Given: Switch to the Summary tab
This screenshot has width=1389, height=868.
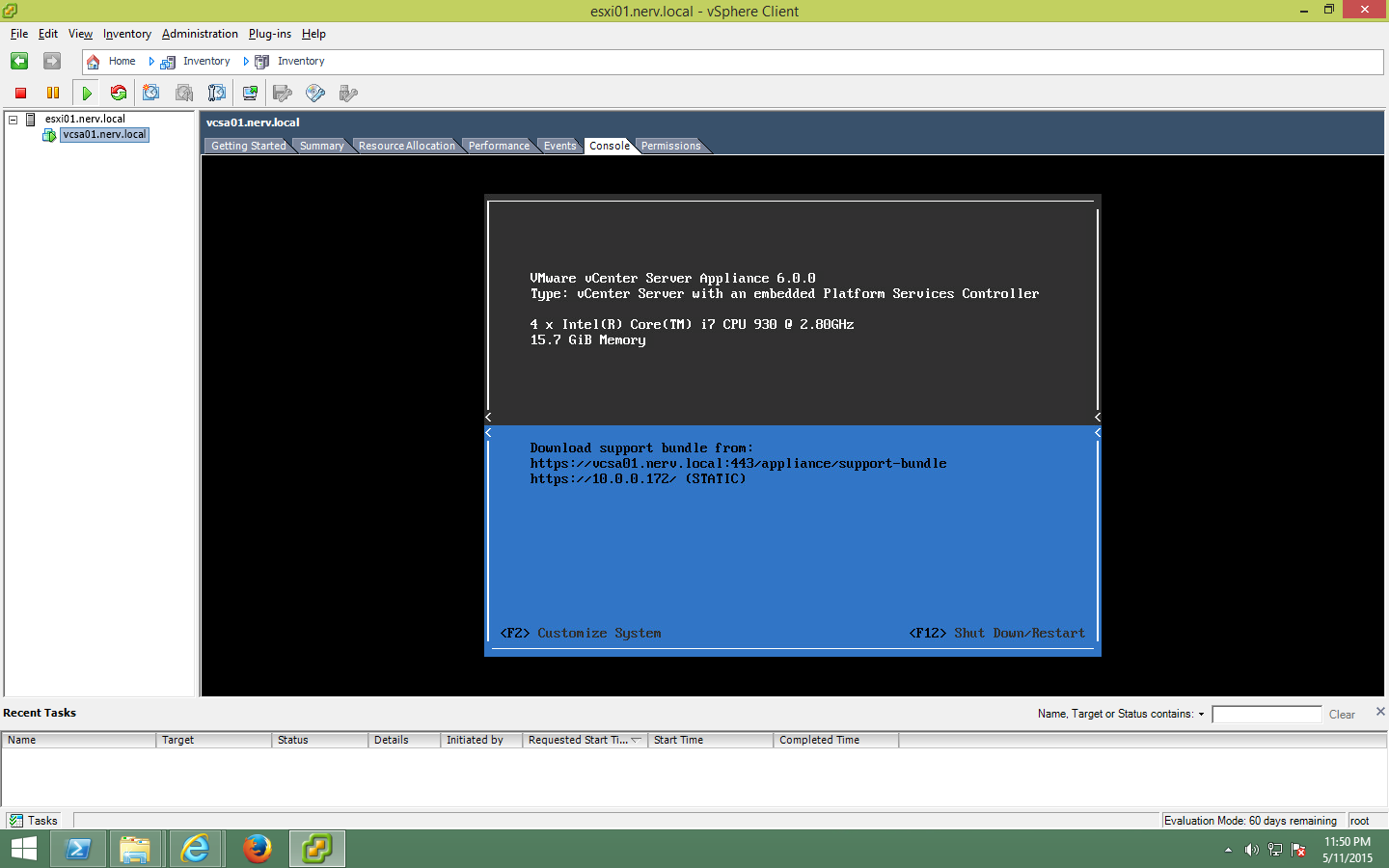Looking at the screenshot, I should coord(319,146).
